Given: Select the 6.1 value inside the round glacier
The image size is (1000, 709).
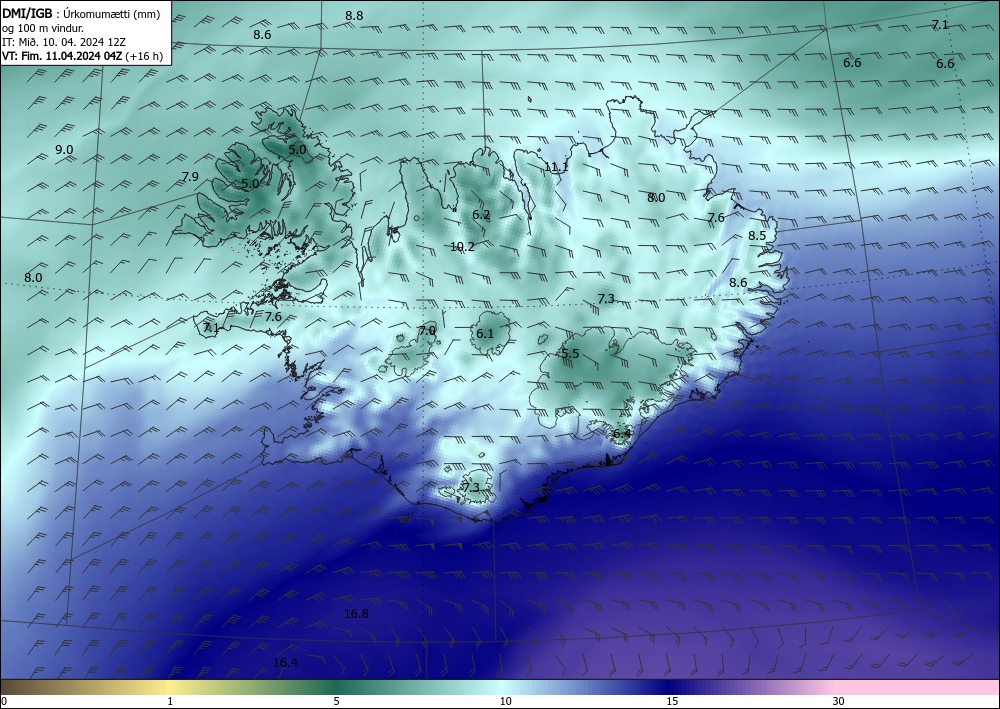Looking at the screenshot, I should click(x=485, y=333).
